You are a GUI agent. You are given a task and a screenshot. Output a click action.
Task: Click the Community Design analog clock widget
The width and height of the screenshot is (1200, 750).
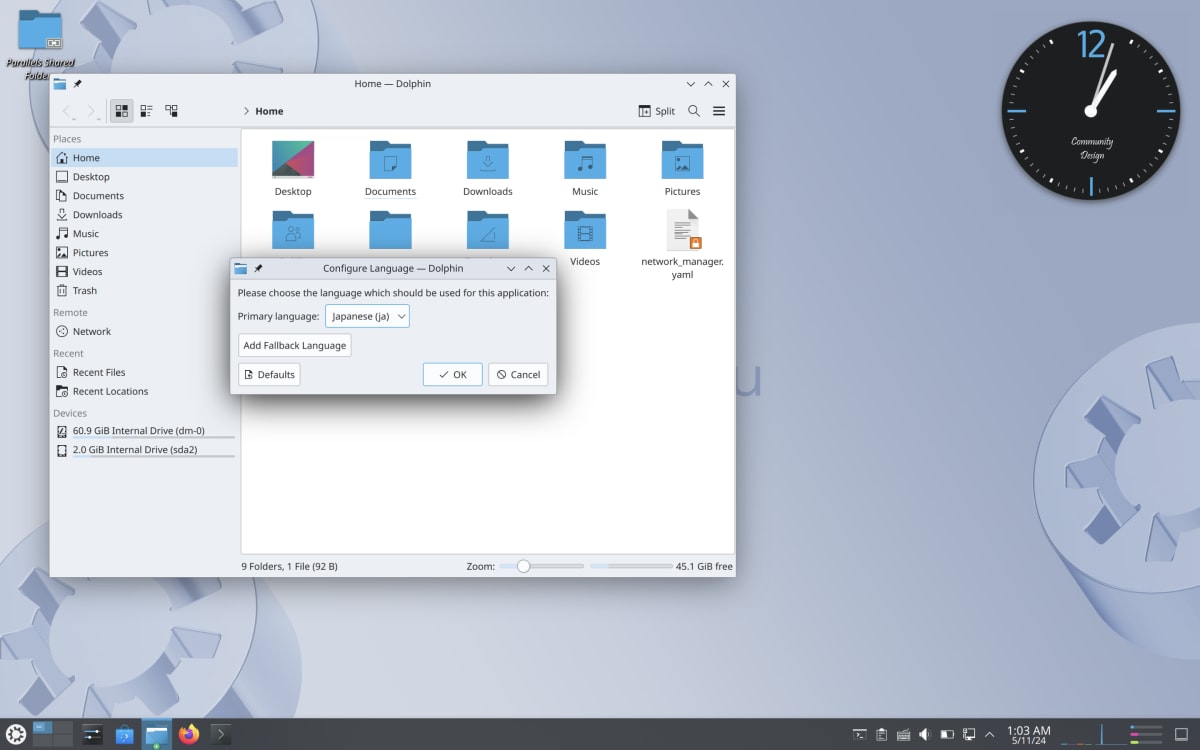point(1091,110)
